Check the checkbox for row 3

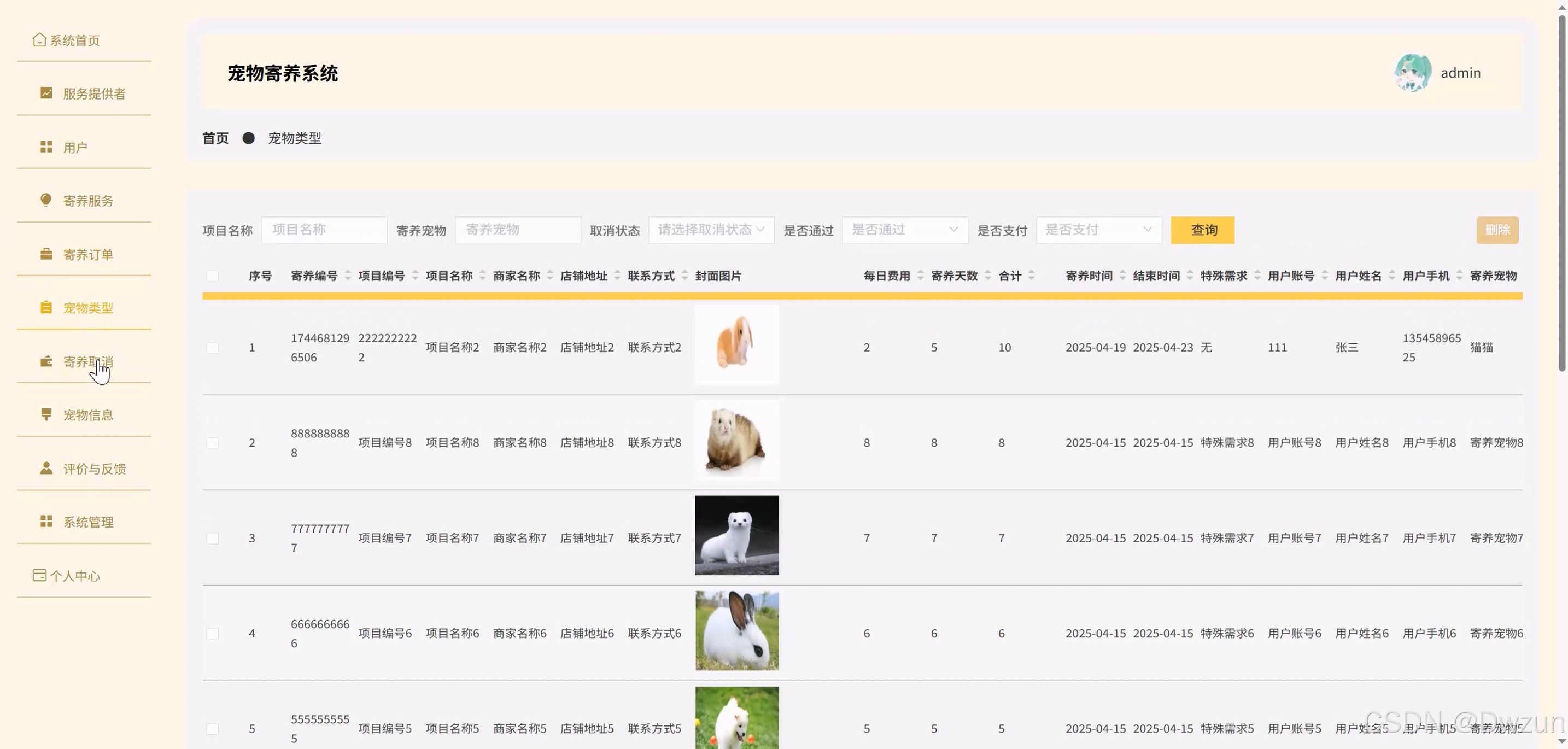pos(213,539)
